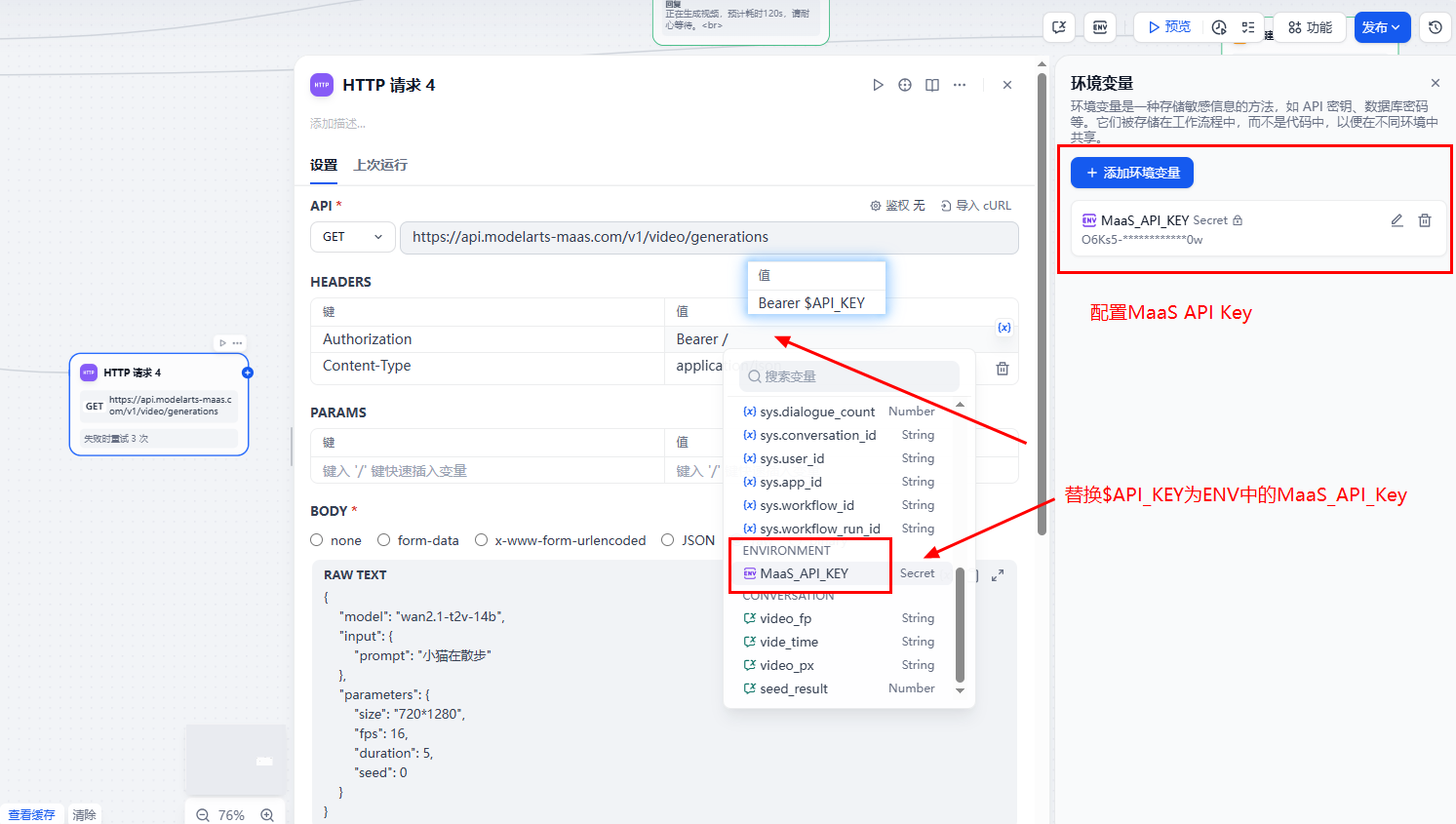Screen dimensions: 1456x824
Task: Run the HTTP 请求 4 node on canvas
Action: click(x=223, y=343)
